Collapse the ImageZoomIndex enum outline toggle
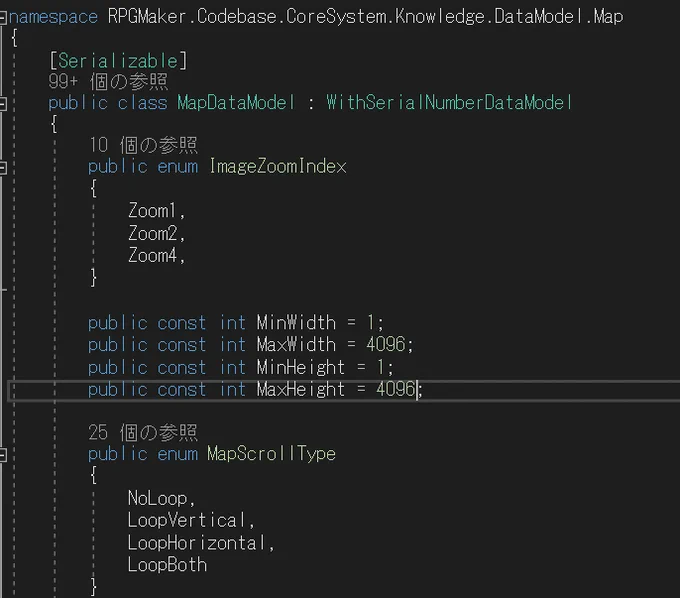The height and width of the screenshot is (598, 680). (x=3, y=168)
